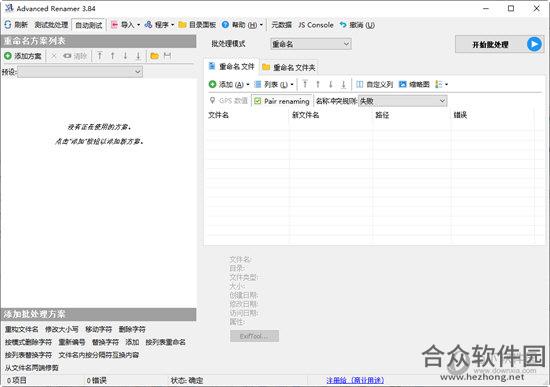The width and height of the screenshot is (550, 387).
Task: Show the 目录面板 folder panel
Action: point(197,25)
